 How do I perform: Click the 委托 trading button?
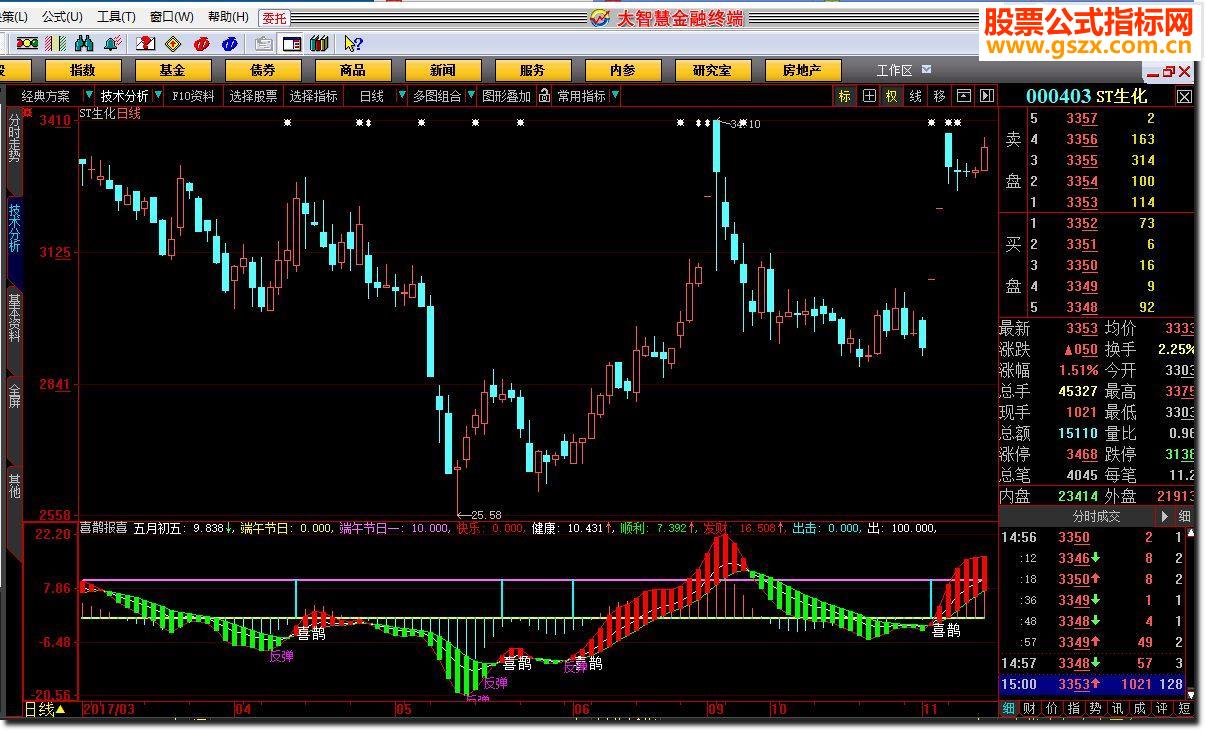coord(273,17)
